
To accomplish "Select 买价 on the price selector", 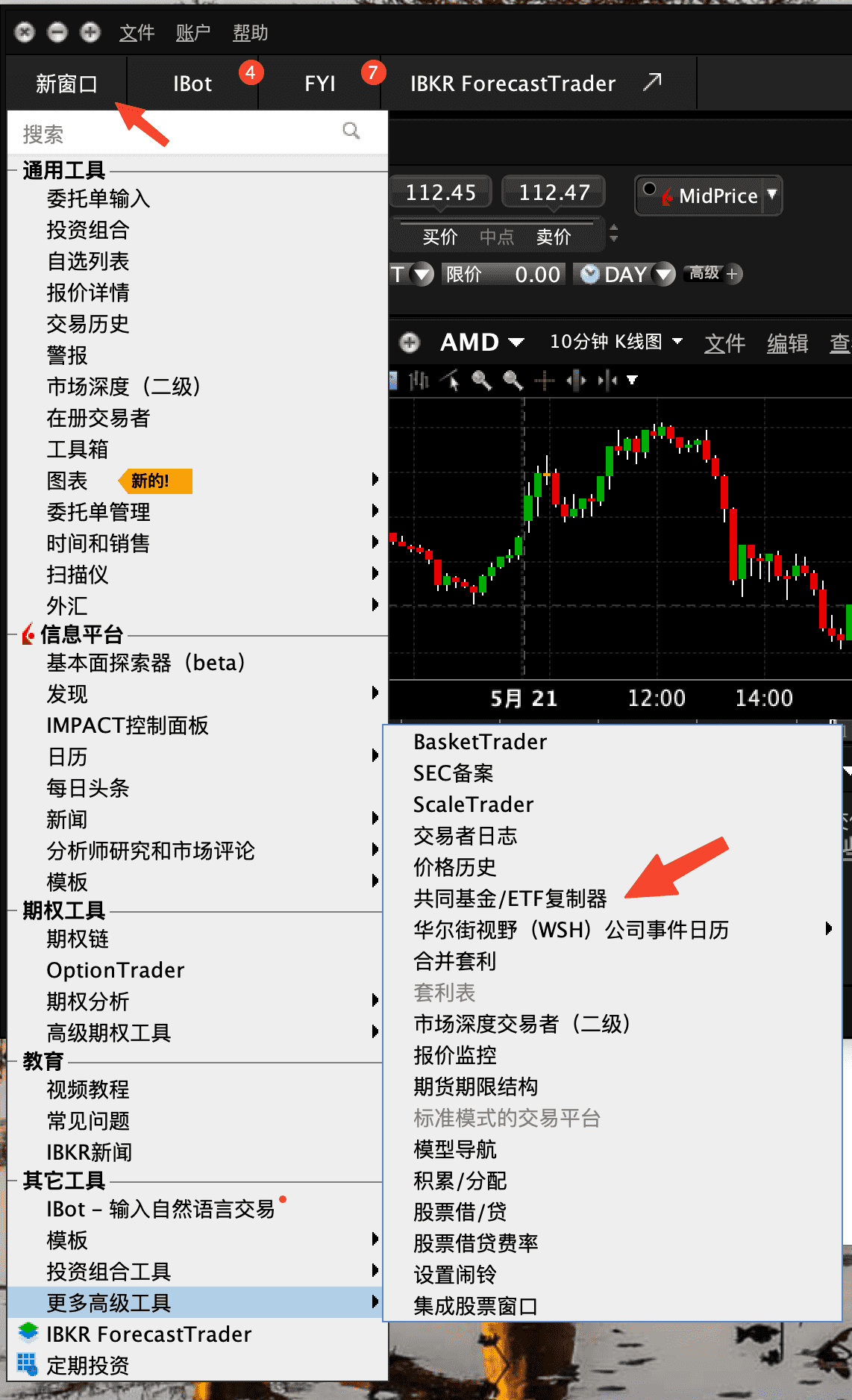I will pos(440,237).
